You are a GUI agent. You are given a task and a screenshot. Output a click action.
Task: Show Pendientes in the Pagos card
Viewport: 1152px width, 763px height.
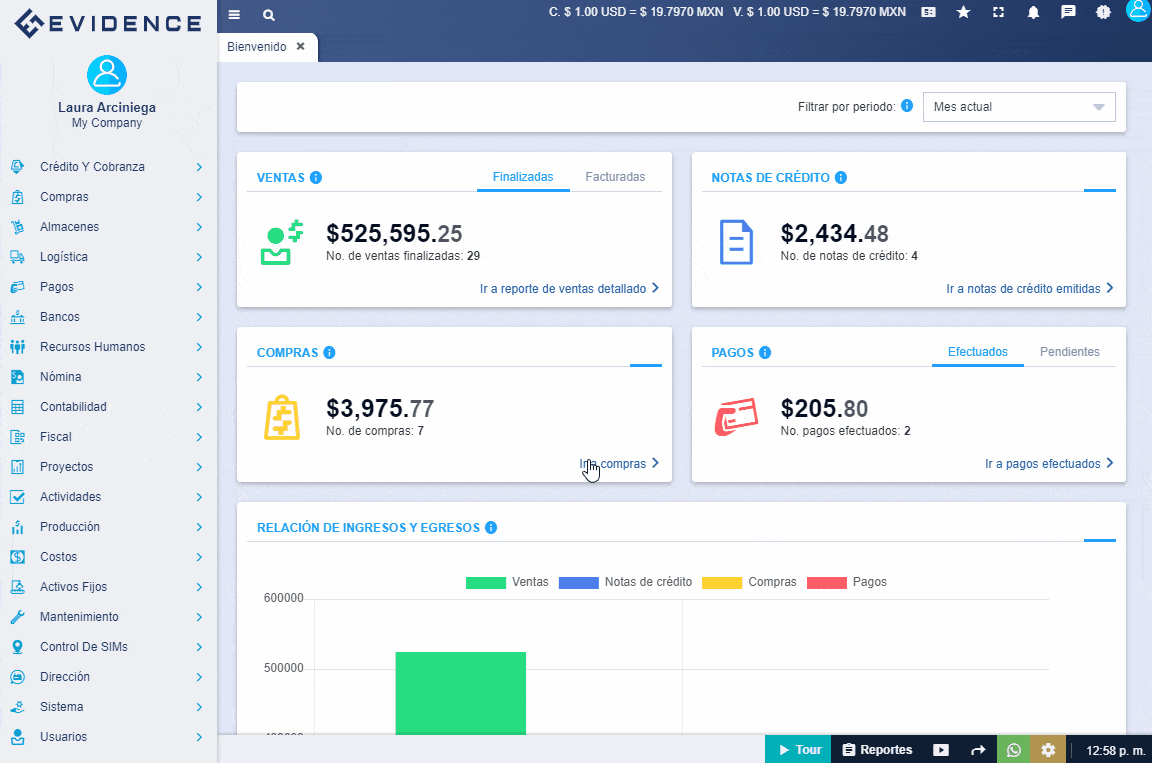(x=1069, y=352)
